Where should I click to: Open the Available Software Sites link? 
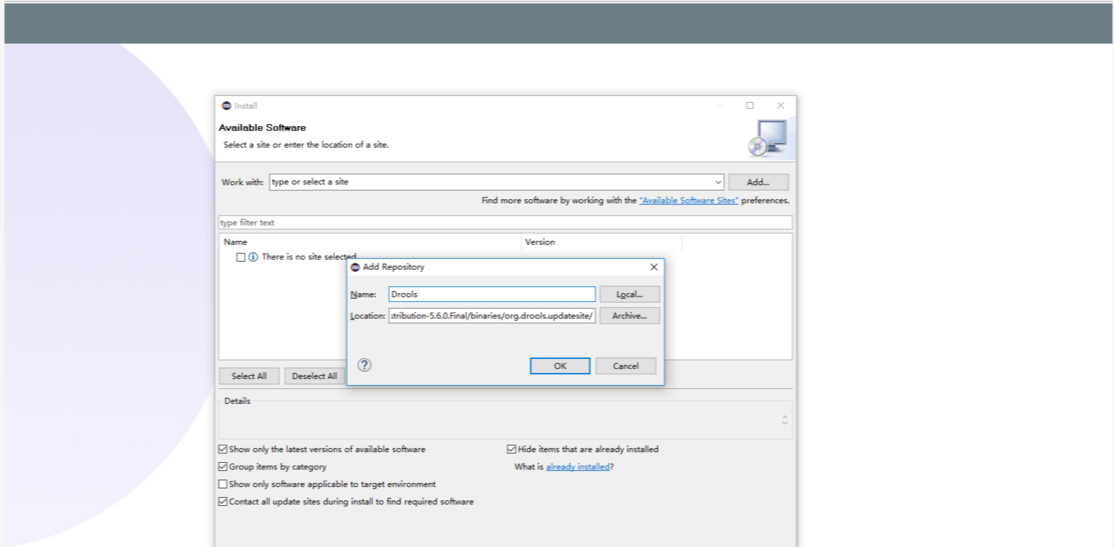coord(689,201)
